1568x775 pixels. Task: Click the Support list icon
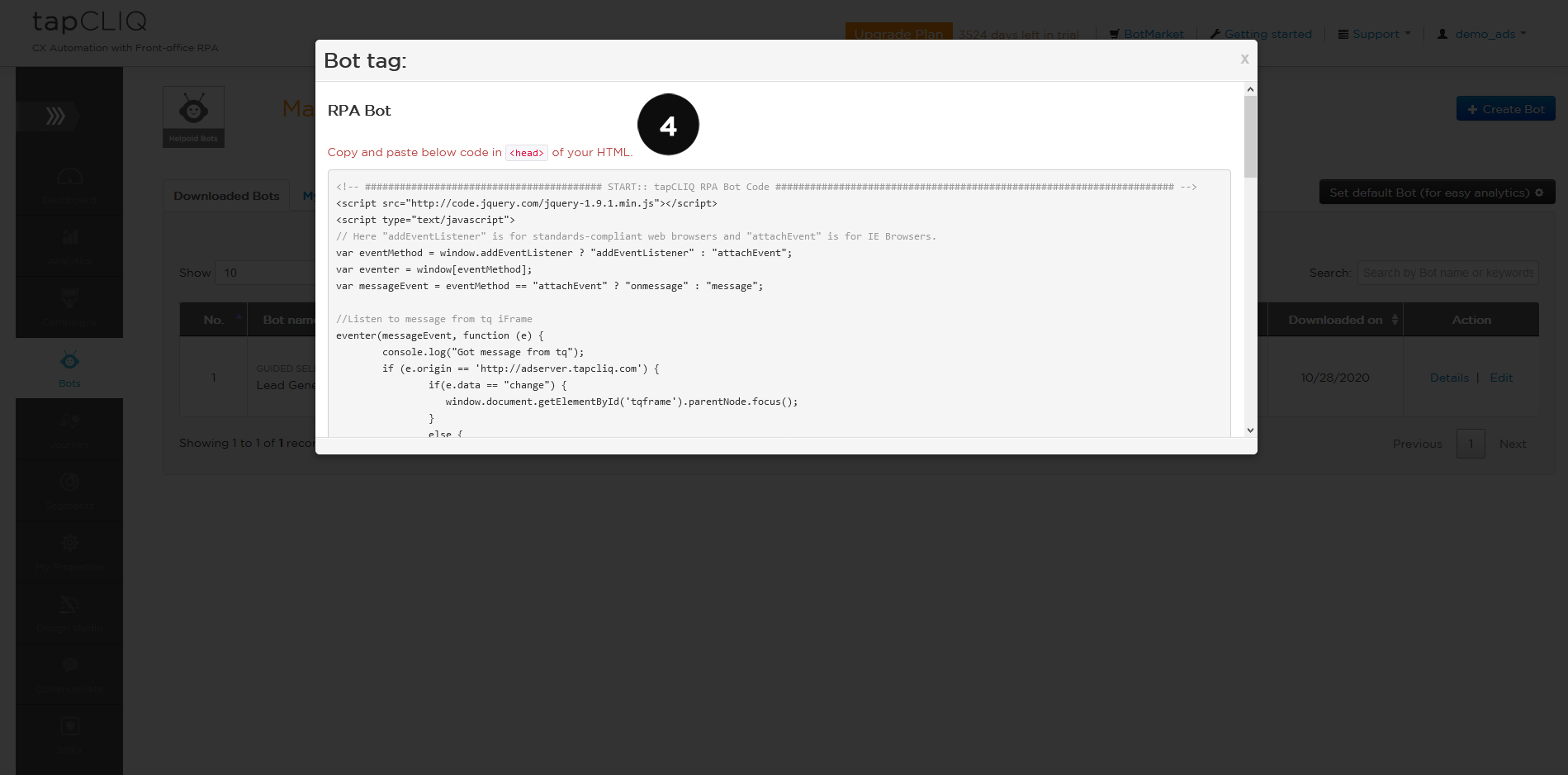coord(1343,34)
